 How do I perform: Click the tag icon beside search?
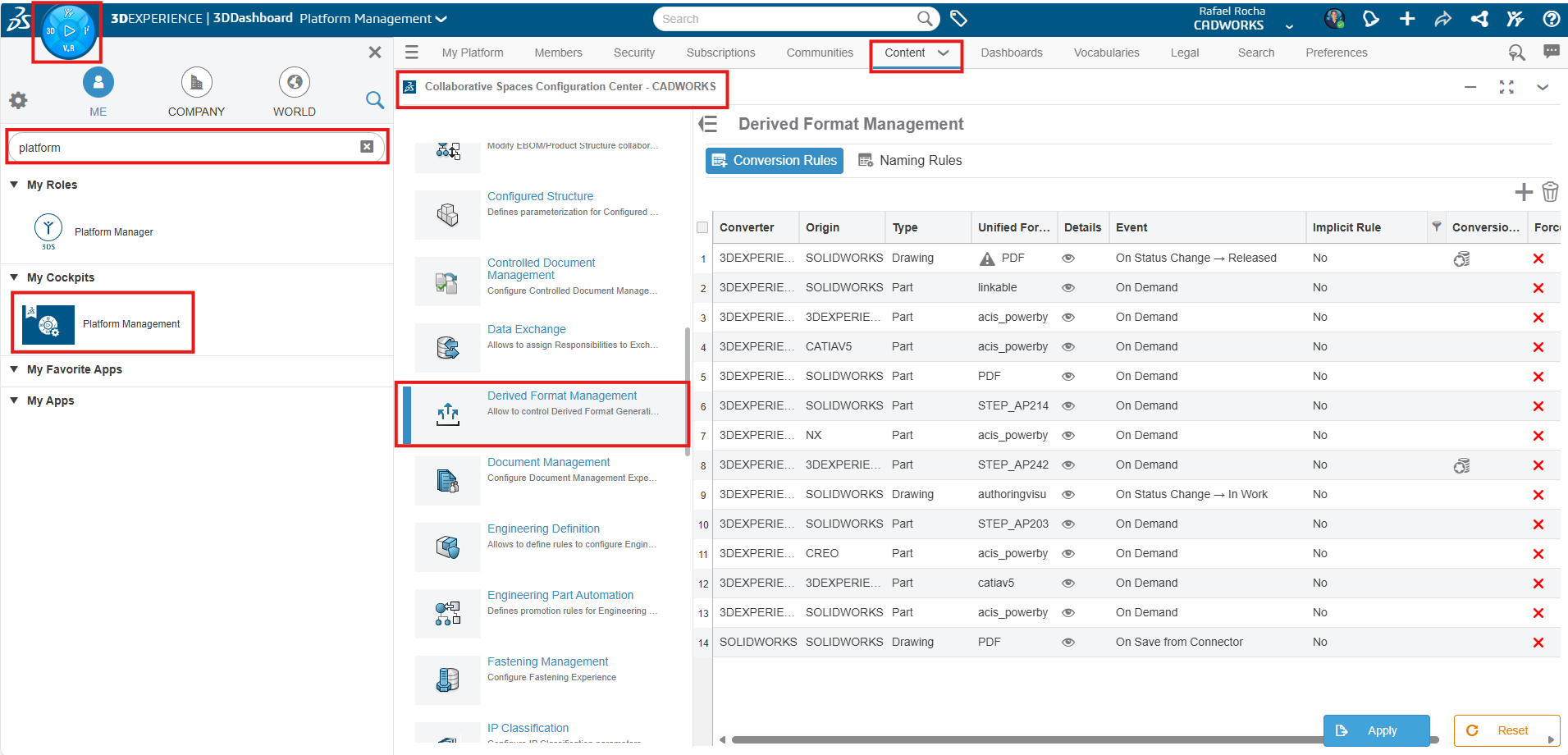[958, 18]
